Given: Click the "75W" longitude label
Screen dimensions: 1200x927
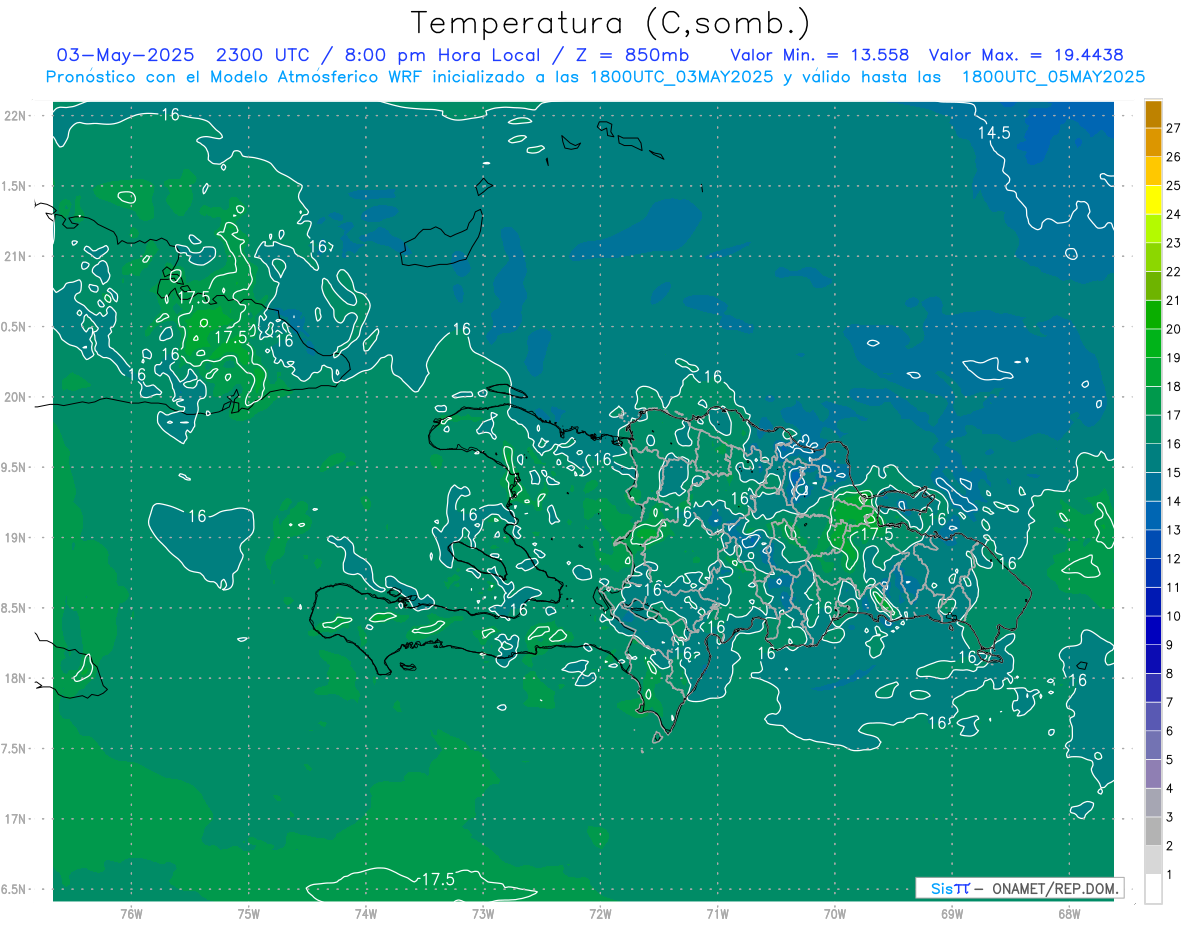Looking at the screenshot, I should (249, 914).
